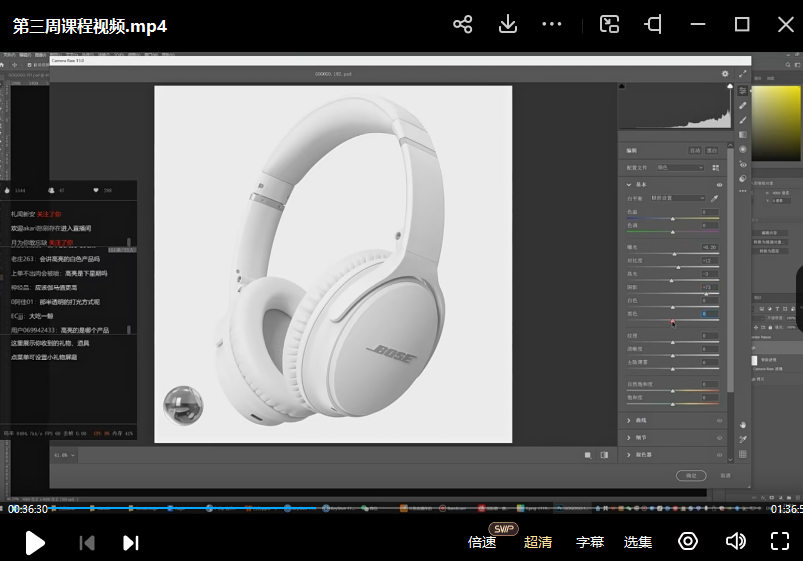Open the 超清 video quality menu
Screen dimensions: 803x561
tap(538, 542)
